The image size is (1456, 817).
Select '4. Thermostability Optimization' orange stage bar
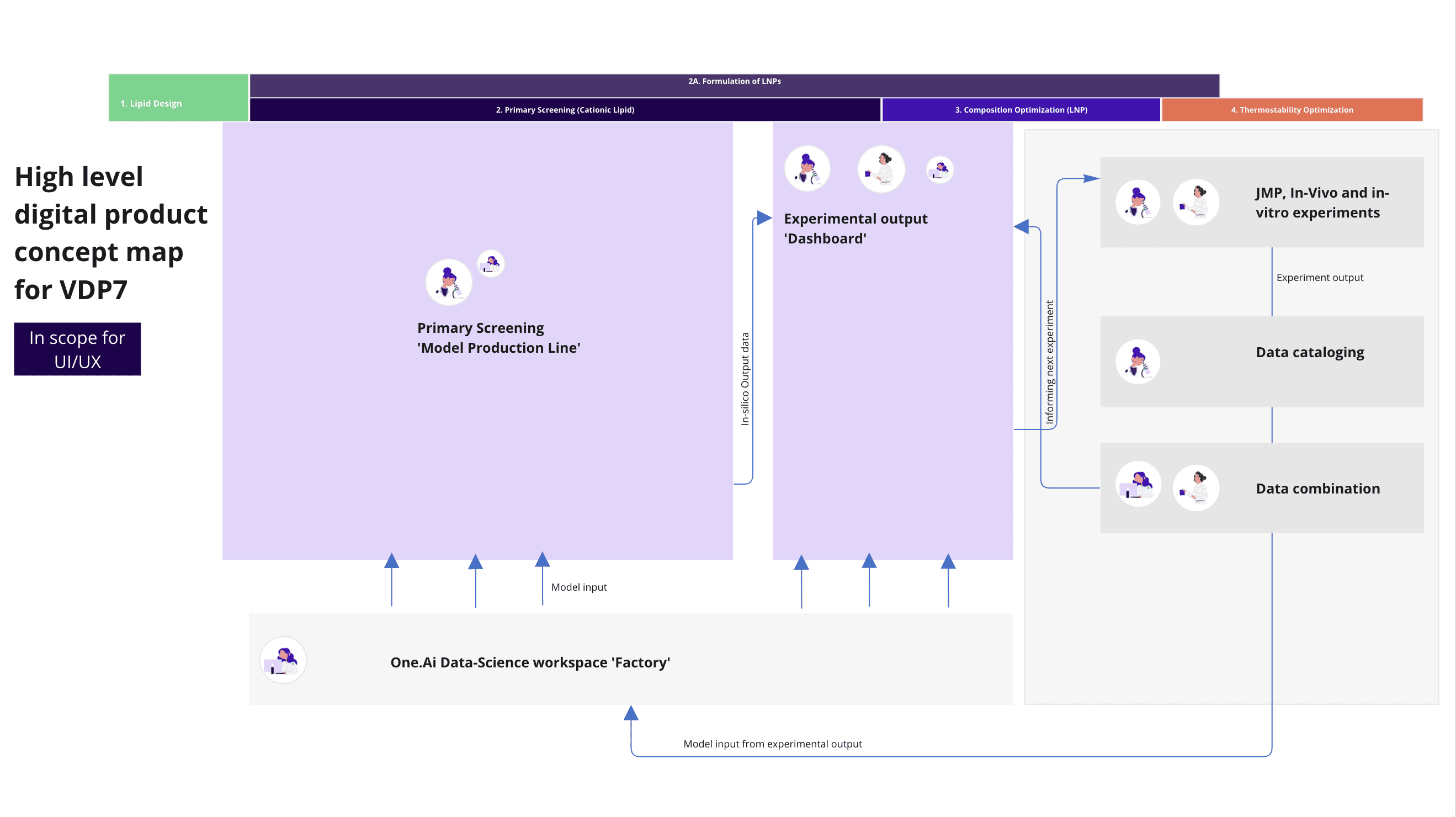[x=1292, y=110]
